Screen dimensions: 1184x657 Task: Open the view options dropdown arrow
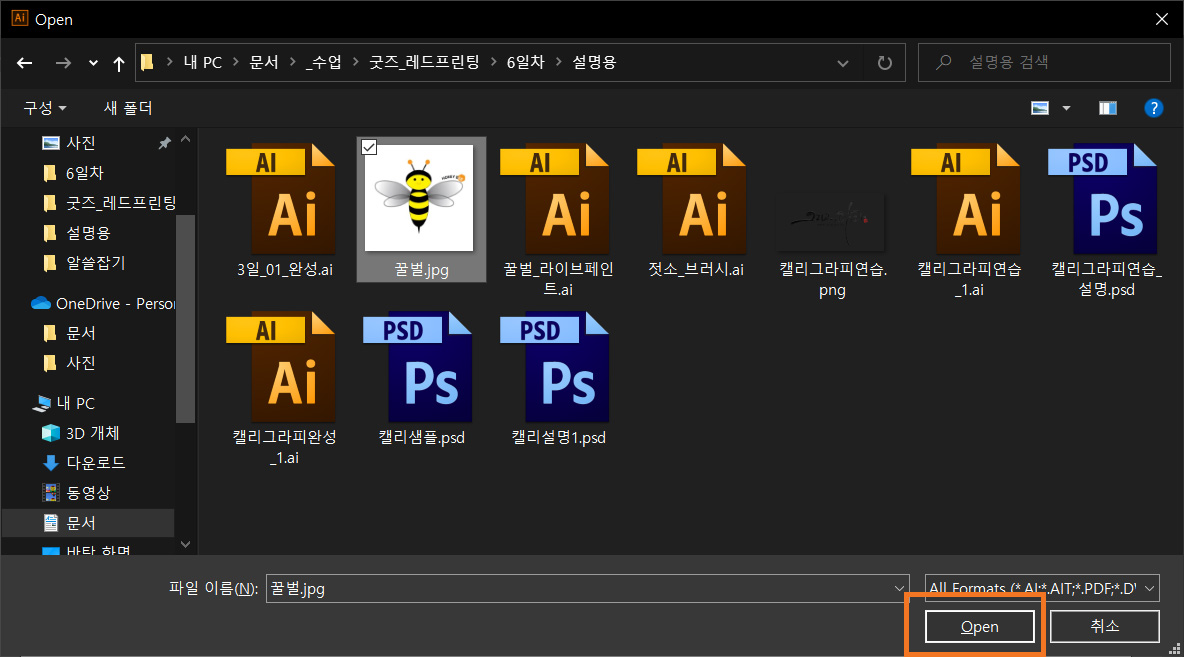point(1066,108)
